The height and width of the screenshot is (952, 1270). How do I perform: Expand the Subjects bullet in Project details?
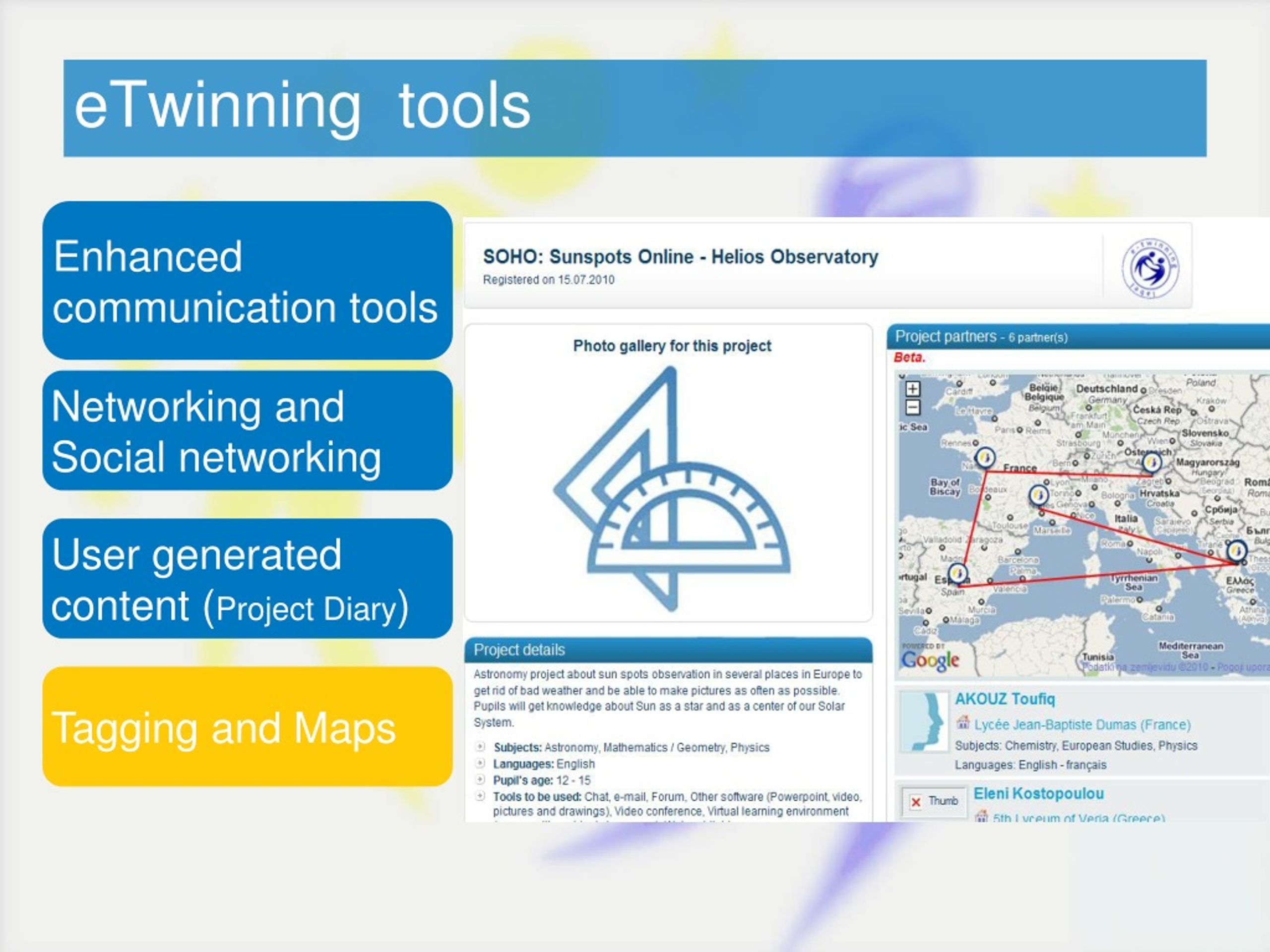tap(480, 747)
